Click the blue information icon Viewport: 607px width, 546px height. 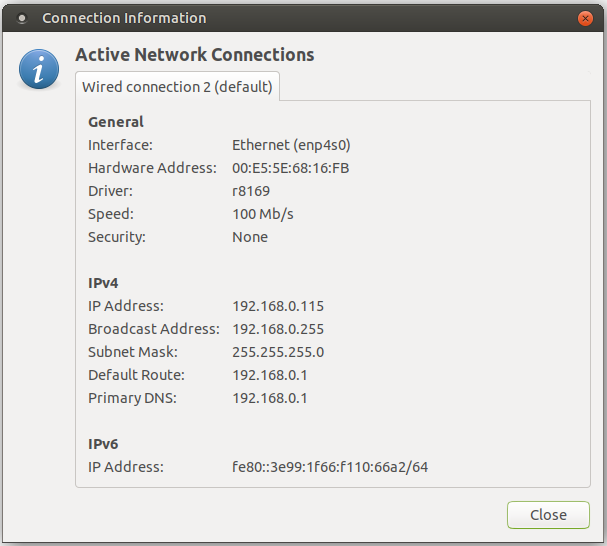(38, 69)
